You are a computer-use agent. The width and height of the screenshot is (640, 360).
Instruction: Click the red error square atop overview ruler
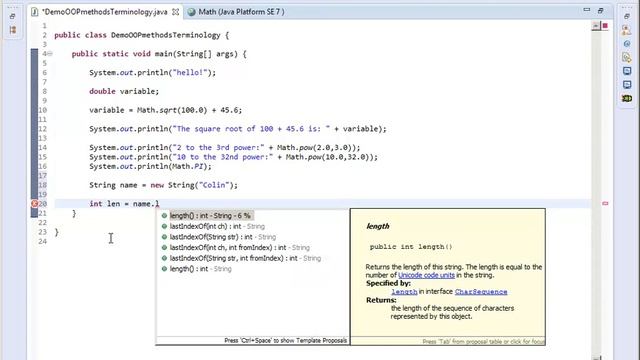pos(605,26)
